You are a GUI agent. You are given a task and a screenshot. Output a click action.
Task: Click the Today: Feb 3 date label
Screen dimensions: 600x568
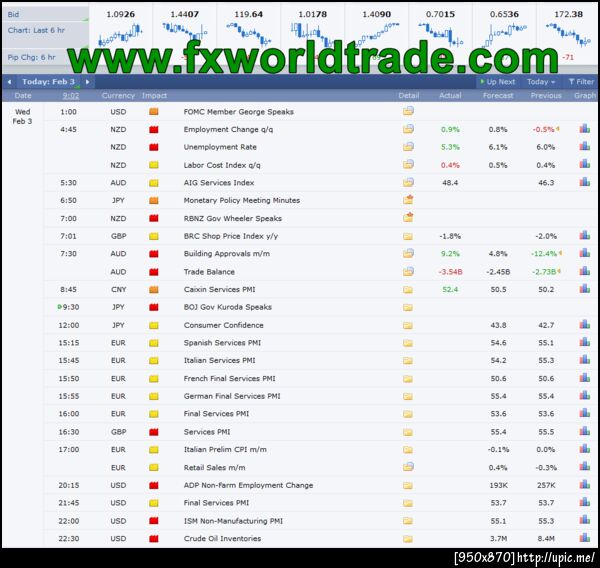coord(49,82)
